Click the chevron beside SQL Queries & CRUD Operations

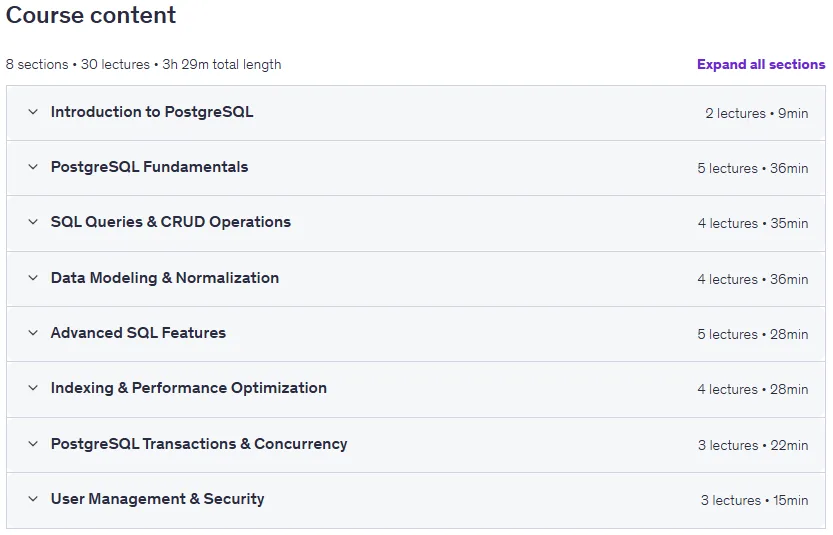pos(33,222)
